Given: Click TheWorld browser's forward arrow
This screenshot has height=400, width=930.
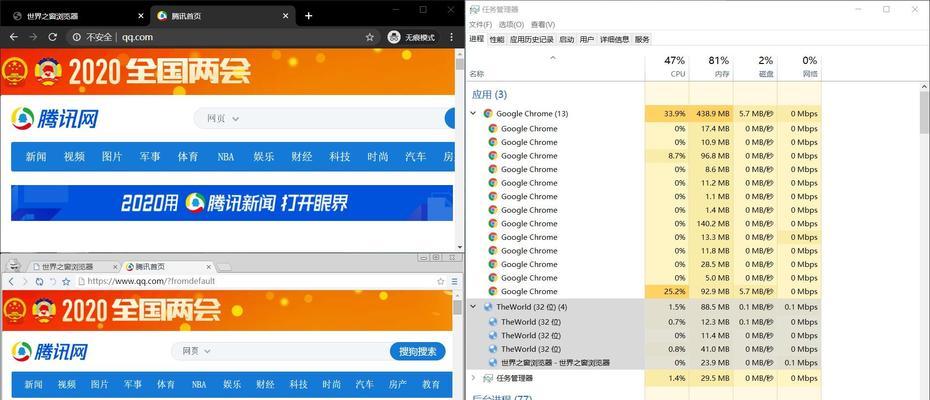Looking at the screenshot, I should 24,281.
